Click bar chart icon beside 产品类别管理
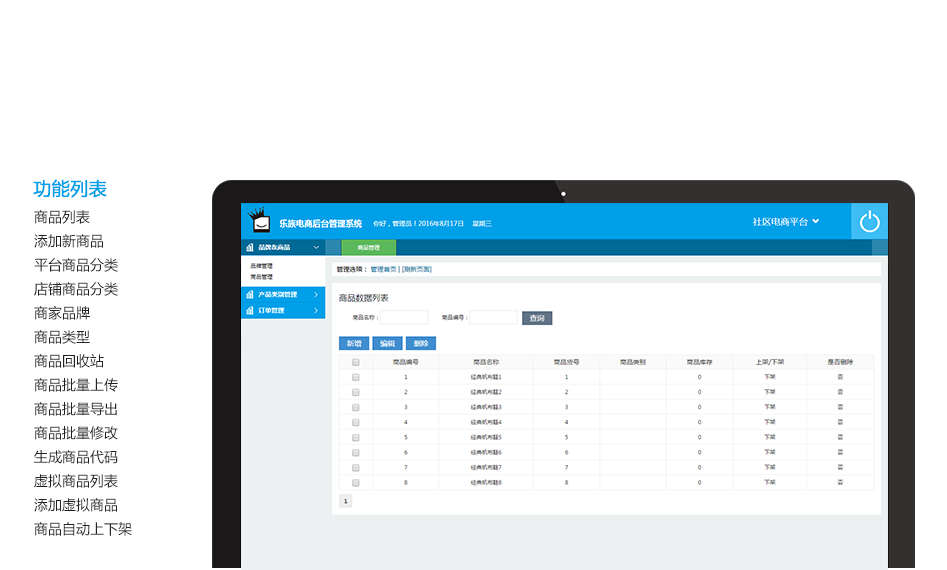Screen dimensions: 947x570 pyautogui.click(x=250, y=295)
